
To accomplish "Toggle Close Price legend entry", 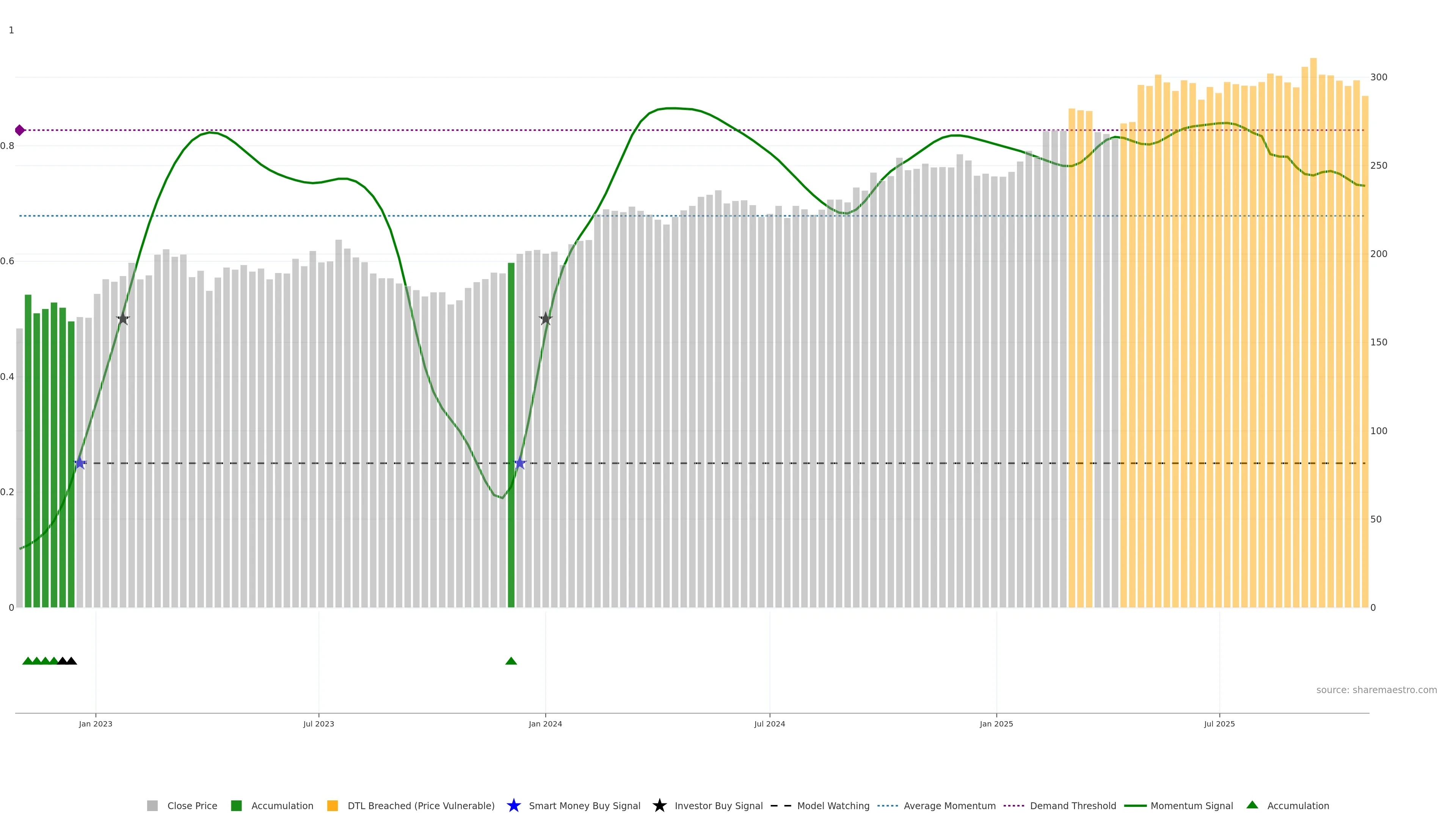I will coord(191,806).
